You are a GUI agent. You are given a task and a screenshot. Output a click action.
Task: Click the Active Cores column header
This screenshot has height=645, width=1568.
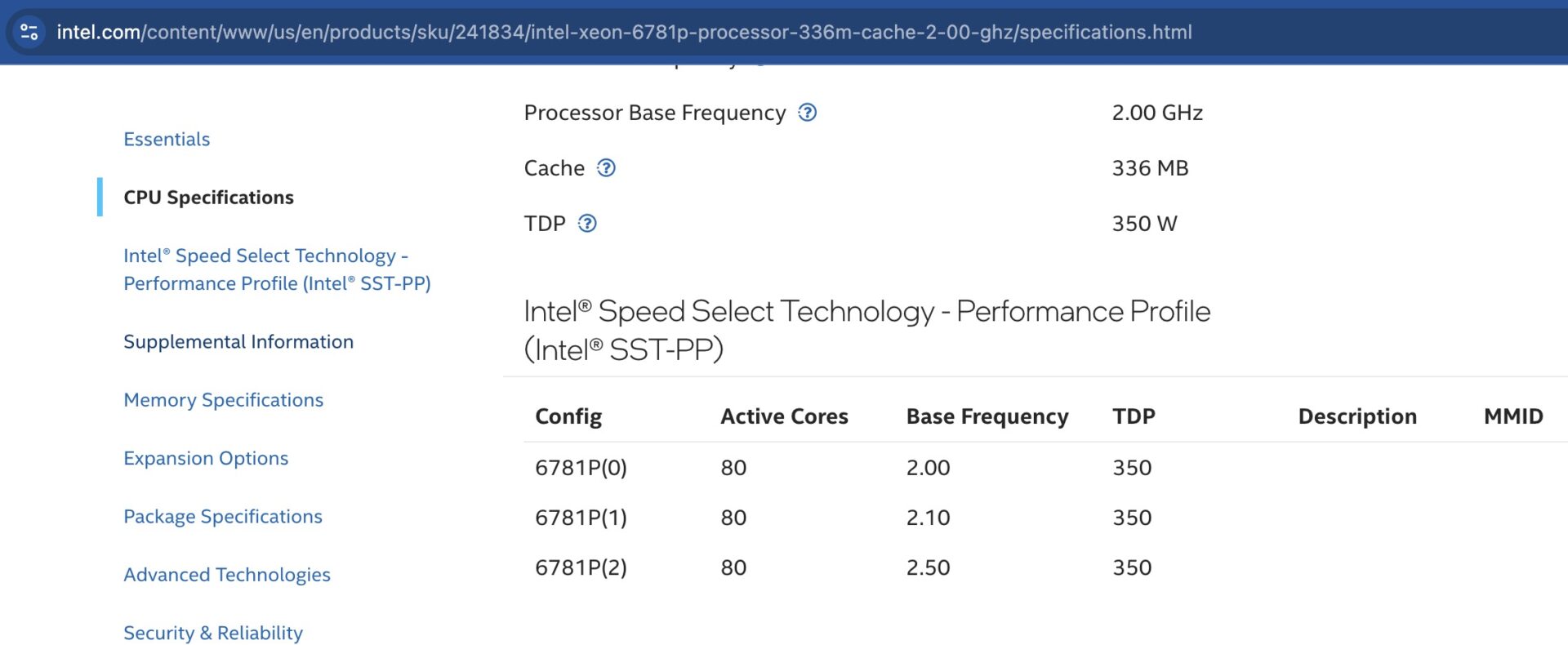[x=783, y=416]
